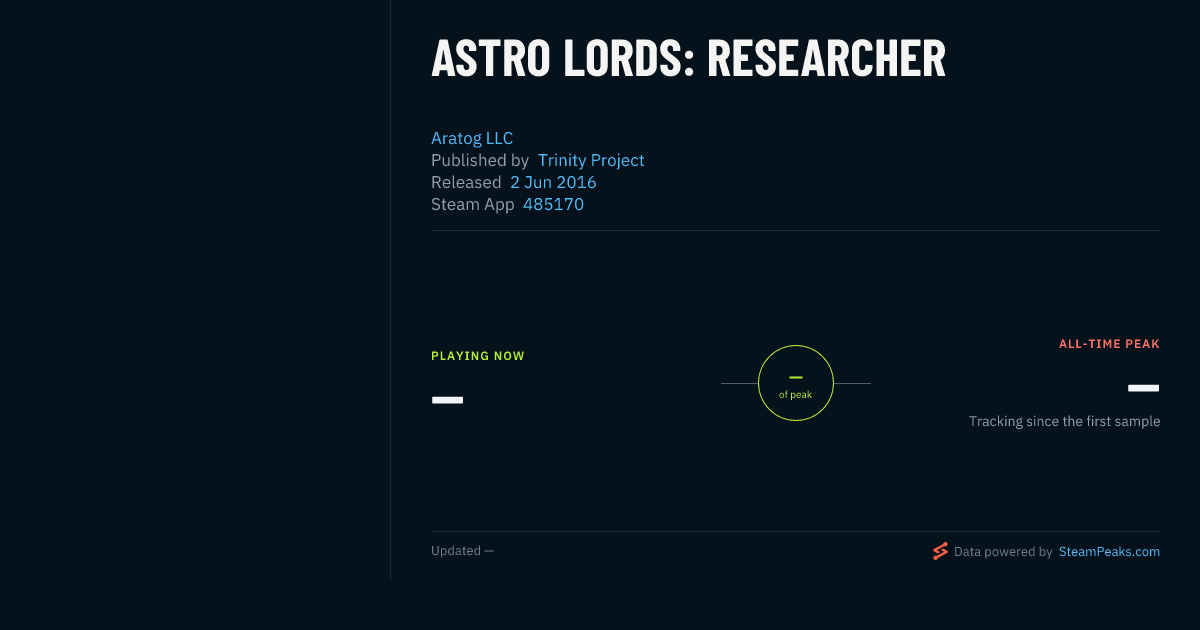This screenshot has height=630, width=1200.
Task: Open Steam App ID 485170 link
Action: click(x=553, y=204)
